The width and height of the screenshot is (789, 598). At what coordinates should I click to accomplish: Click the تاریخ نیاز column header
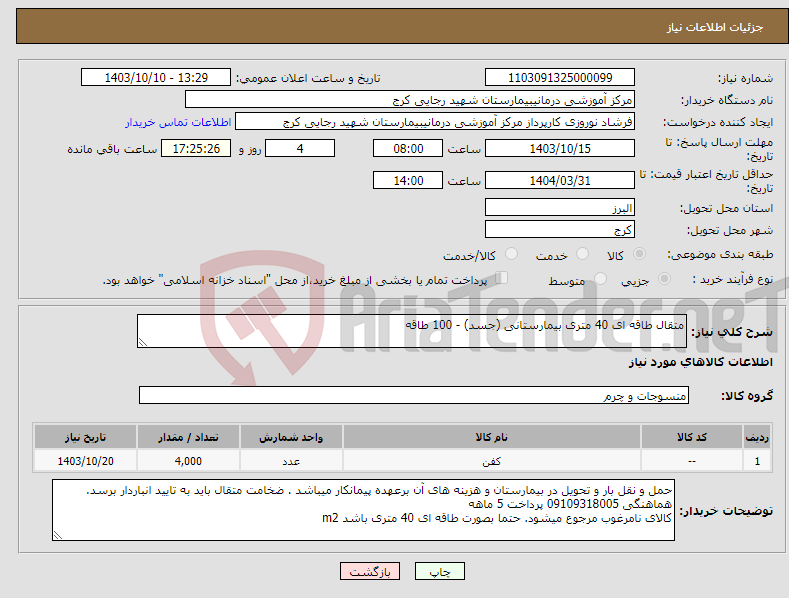point(86,437)
